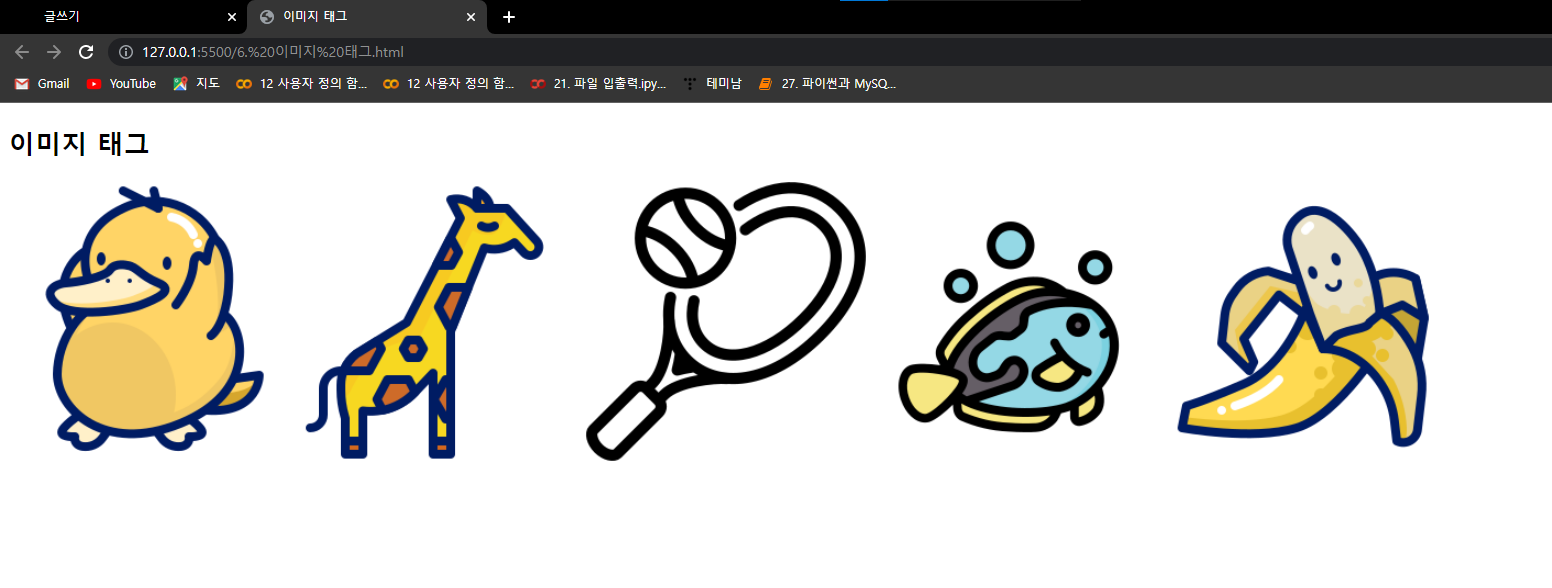Open '27. 파이썬과 MySQ...' bookmark

tap(827, 84)
